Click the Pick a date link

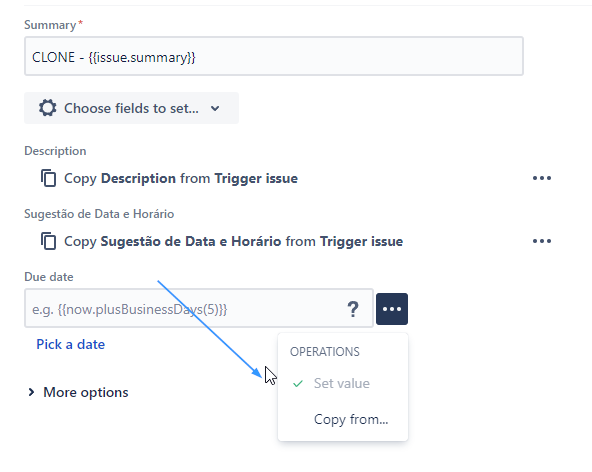[71, 344]
